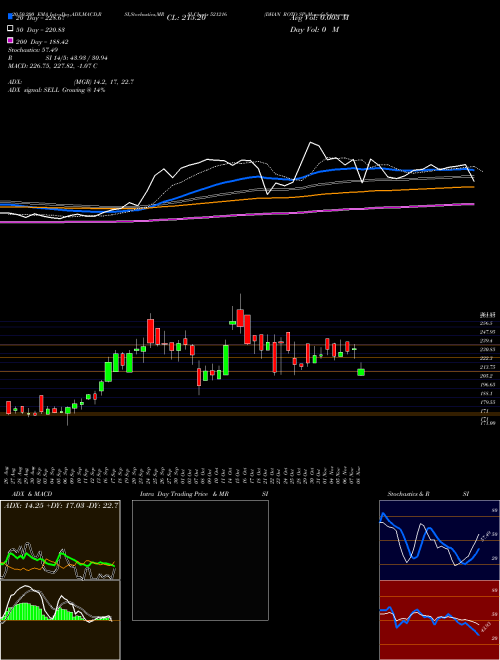Screen dimensions: 500x660
Task: Click the 'Day Vol: 0 M' value
Action: pyautogui.click(x=314, y=29)
